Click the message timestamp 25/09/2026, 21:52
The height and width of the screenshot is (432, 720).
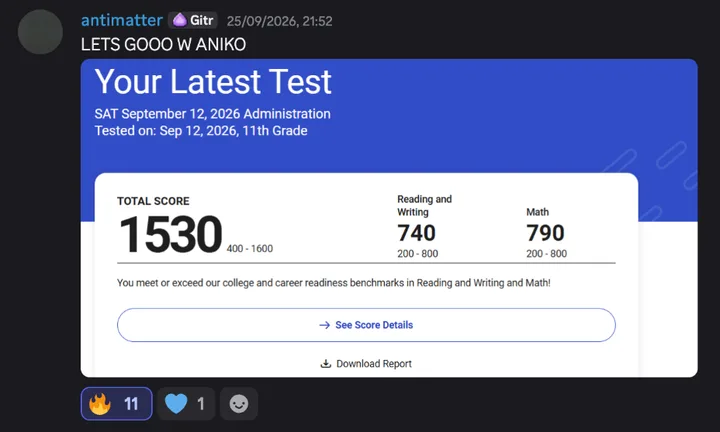279,21
